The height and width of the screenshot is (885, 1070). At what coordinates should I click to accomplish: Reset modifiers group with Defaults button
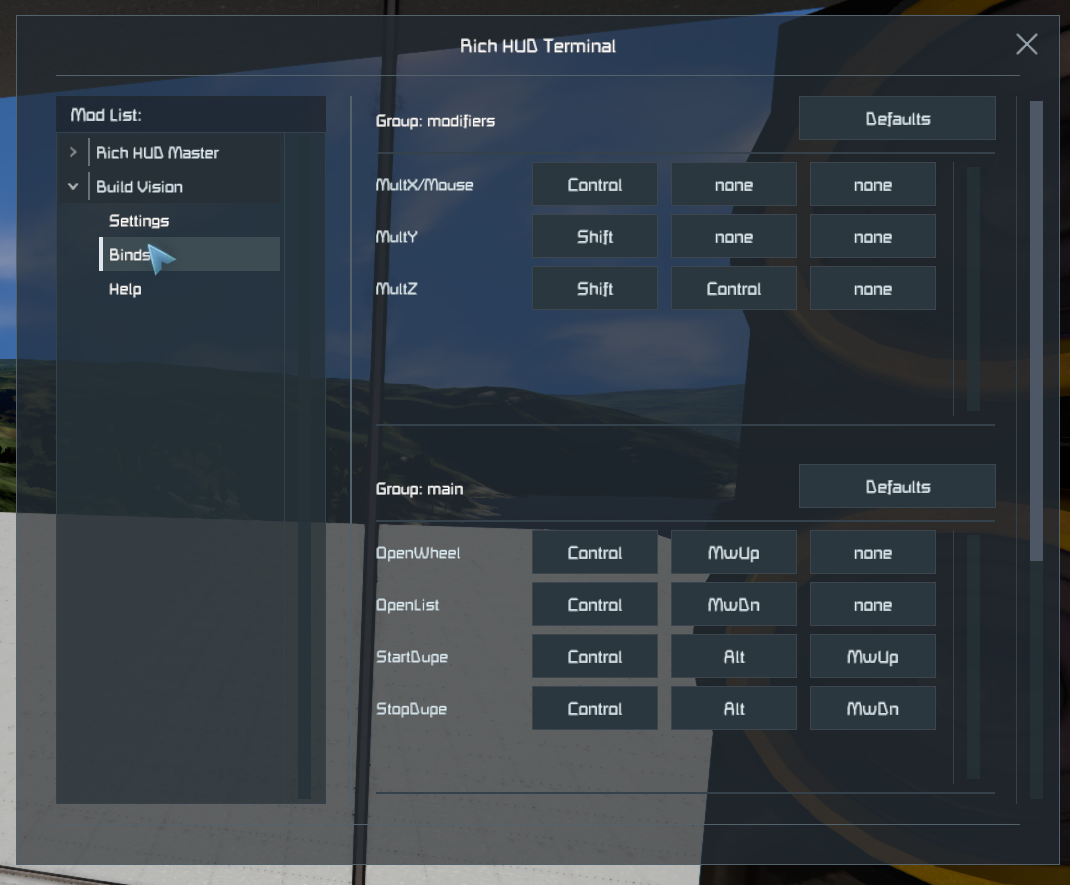[897, 119]
